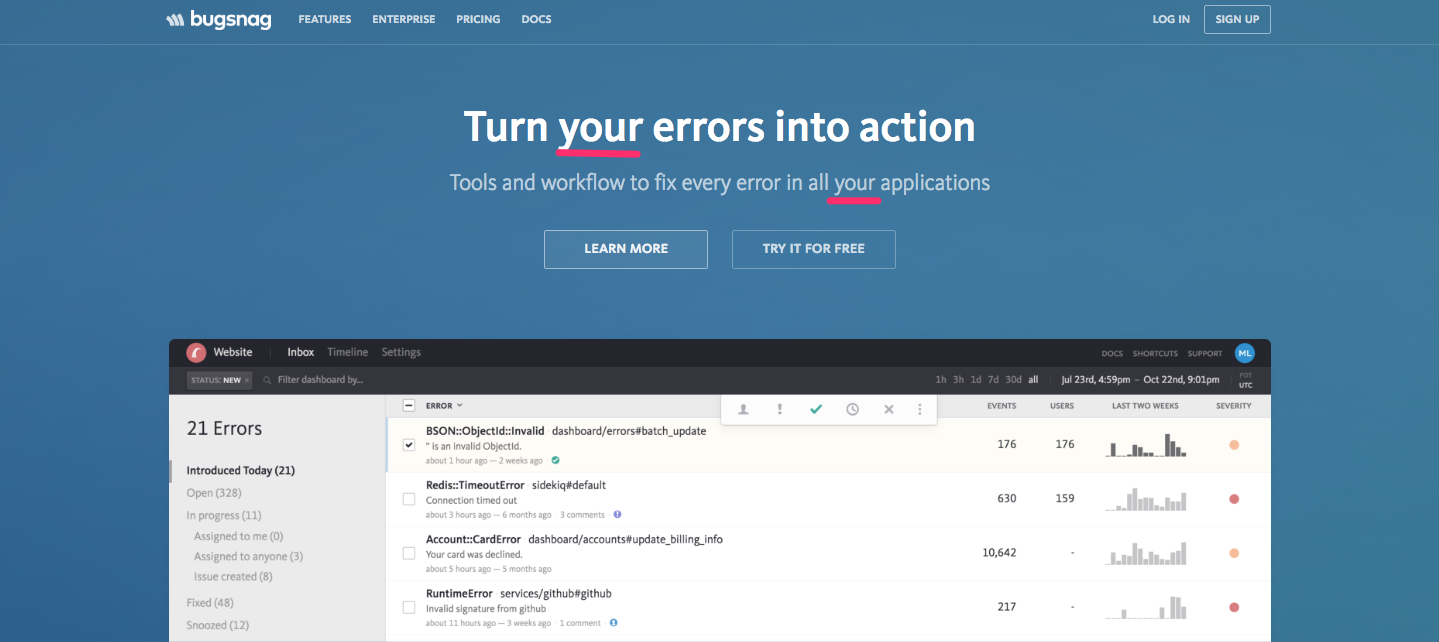Click the Bugsnag logo in the header
Screen dimensions: 1439x642
pos(219,19)
